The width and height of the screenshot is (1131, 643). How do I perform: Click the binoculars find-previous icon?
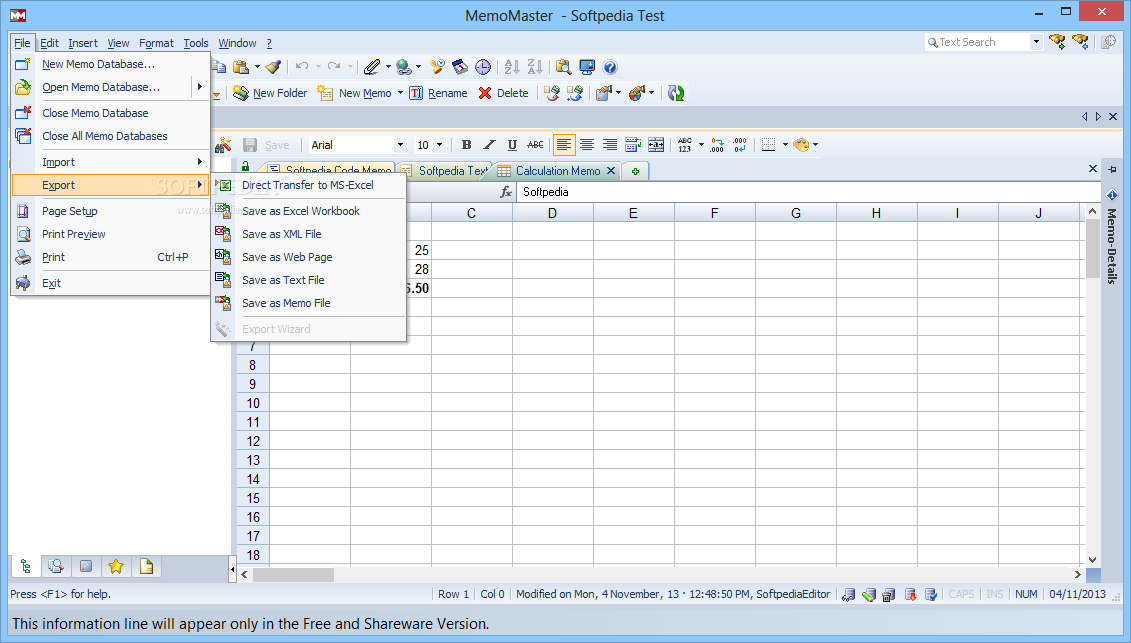1080,42
